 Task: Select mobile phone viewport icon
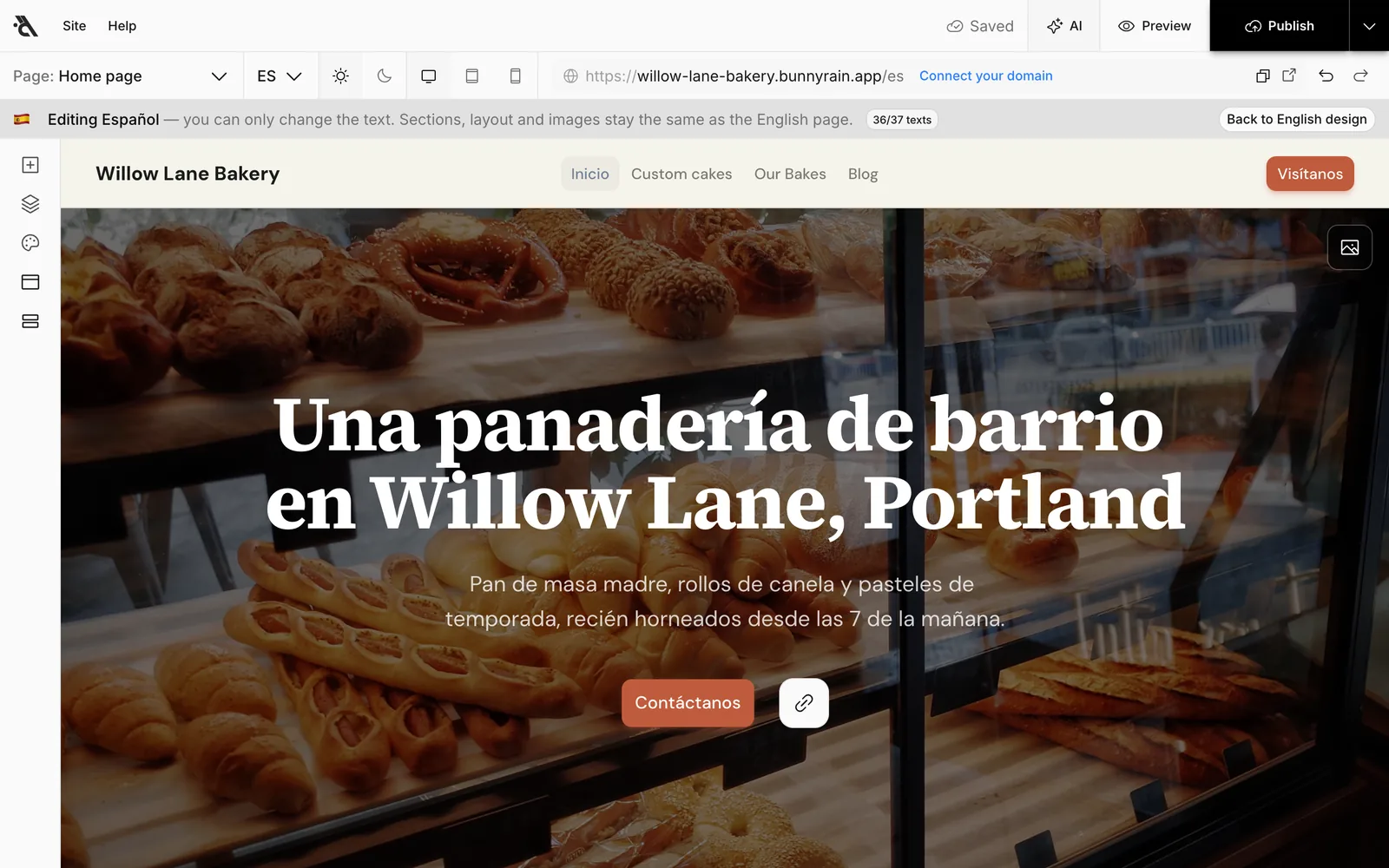click(516, 76)
